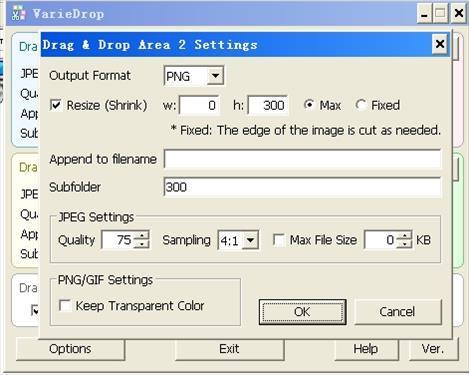
Task: Decrease JPEG Quality with the down arrow
Action: point(141,244)
